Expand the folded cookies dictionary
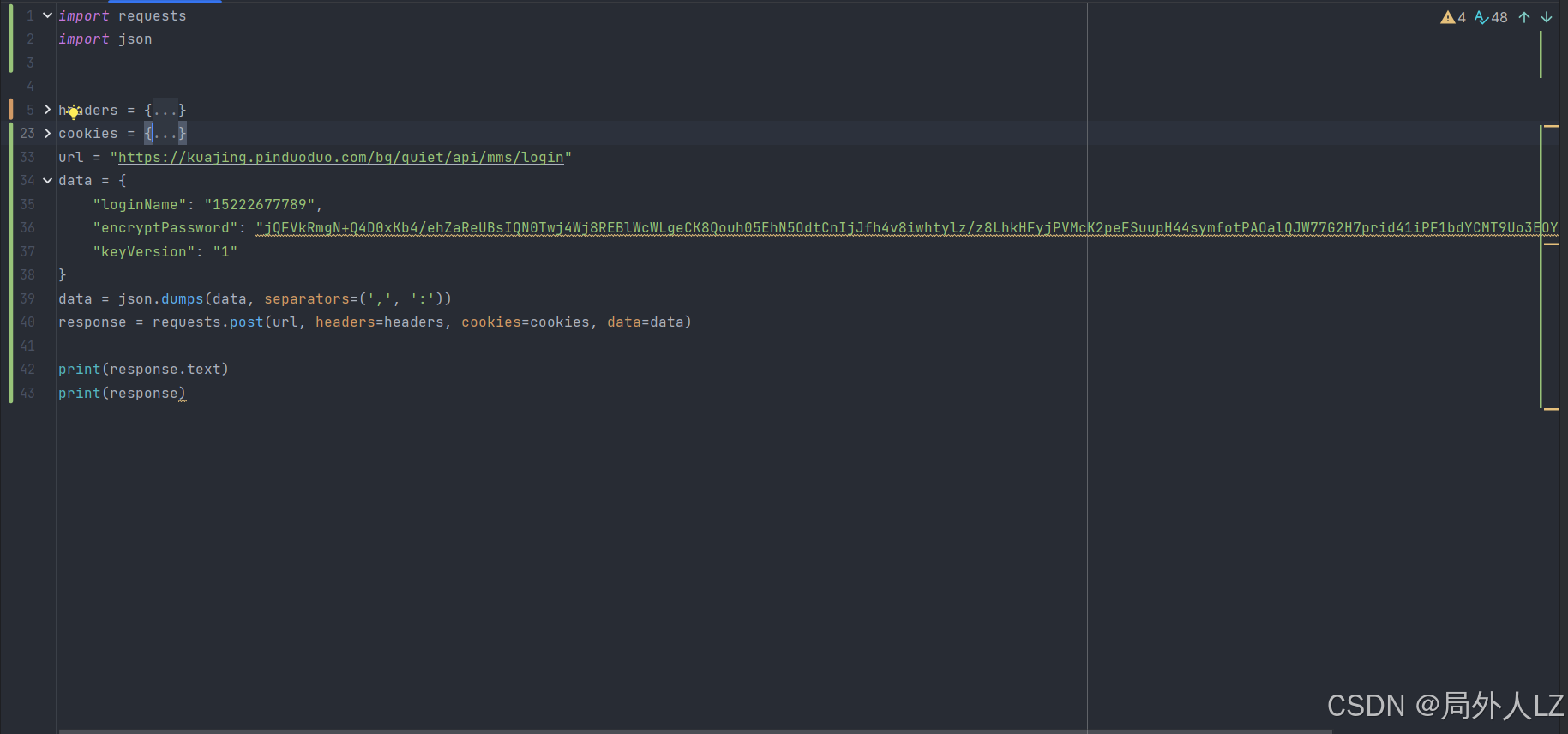The height and width of the screenshot is (734, 1568). 47,133
